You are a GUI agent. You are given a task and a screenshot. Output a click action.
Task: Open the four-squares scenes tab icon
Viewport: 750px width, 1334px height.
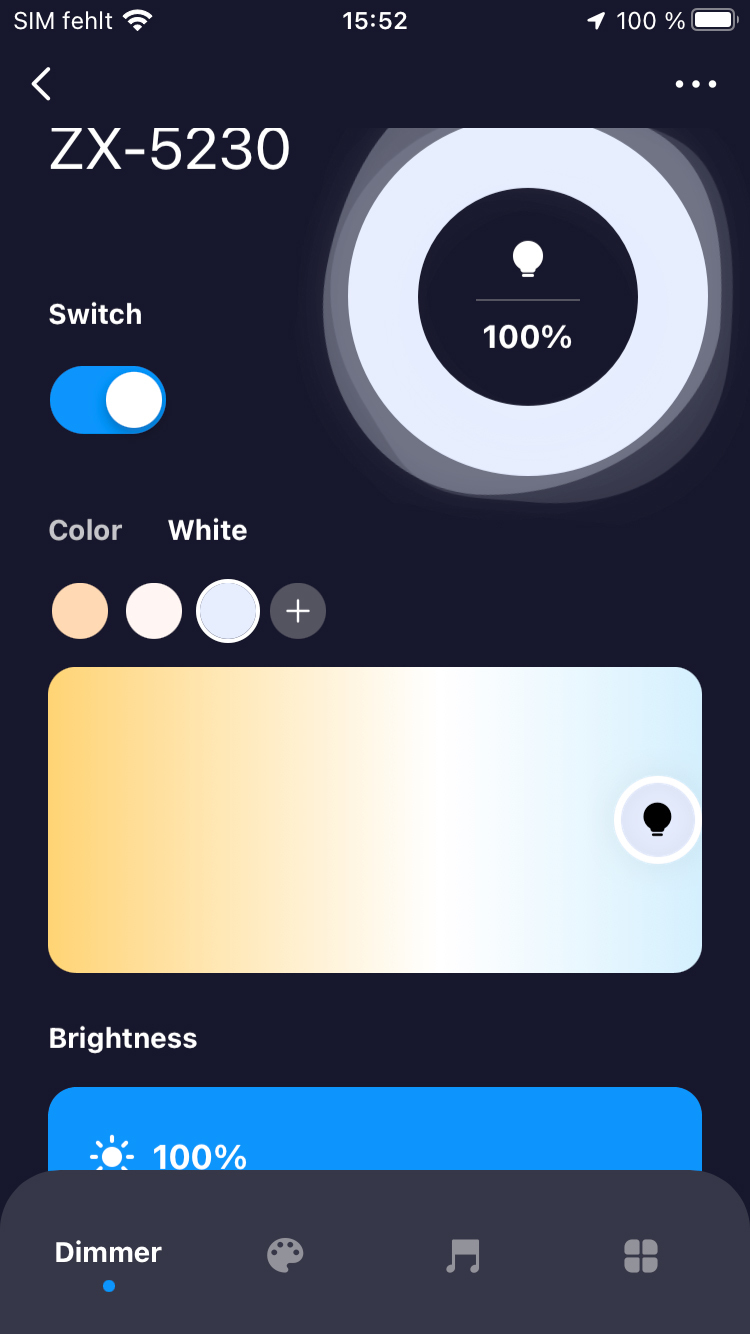tap(641, 1255)
